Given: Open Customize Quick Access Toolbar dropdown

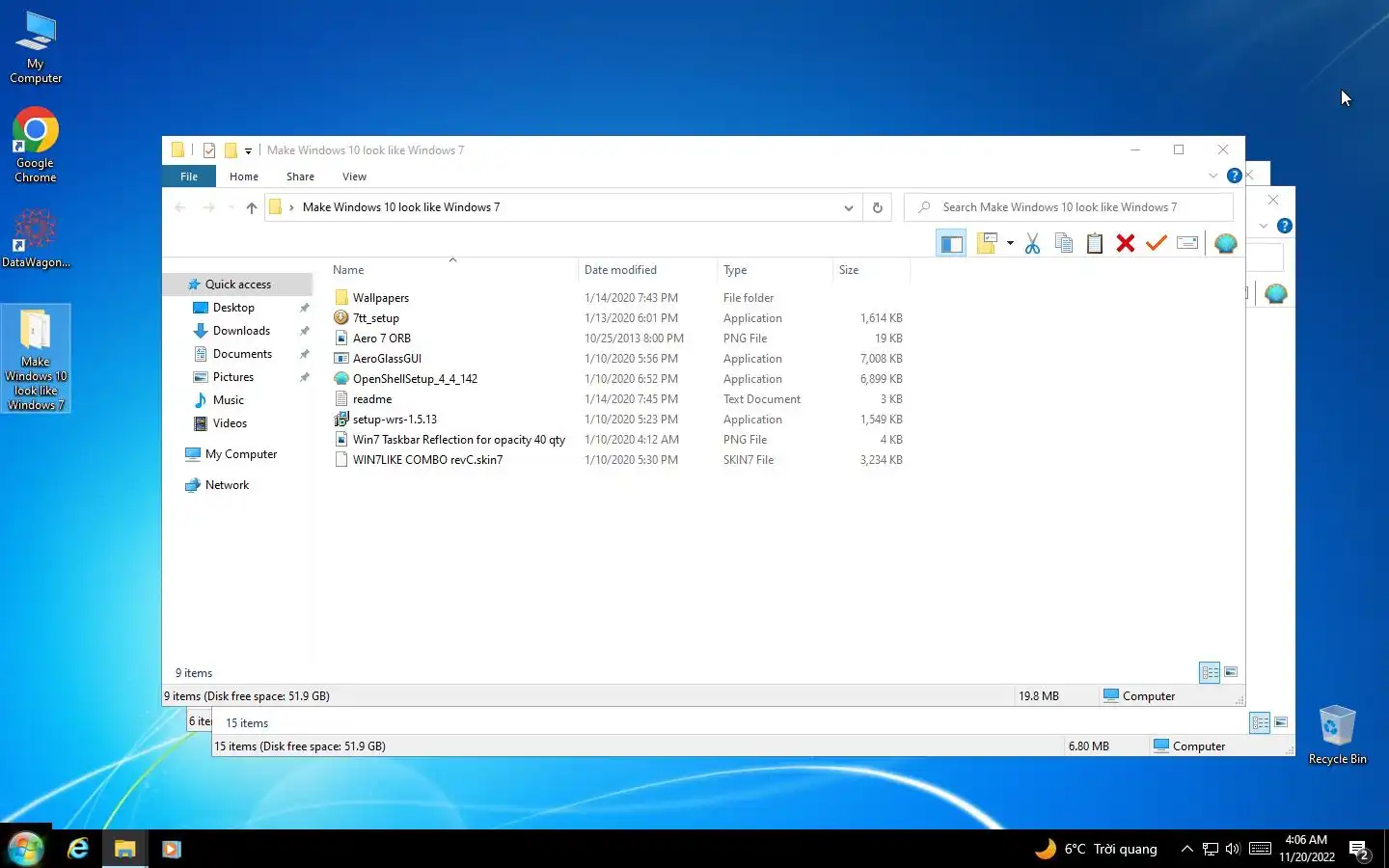Looking at the screenshot, I should [248, 150].
